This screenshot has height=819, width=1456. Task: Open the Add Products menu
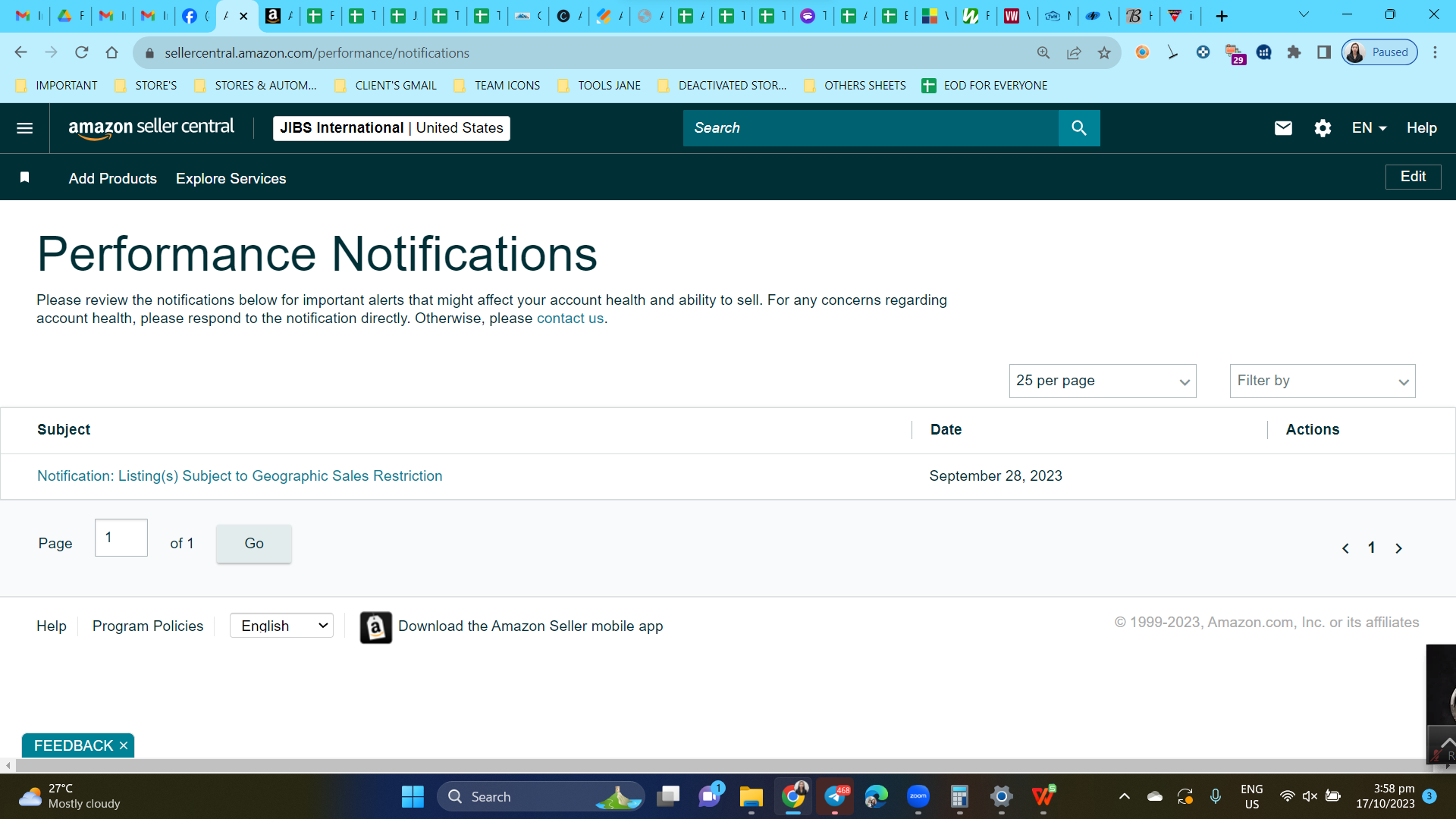pos(113,178)
